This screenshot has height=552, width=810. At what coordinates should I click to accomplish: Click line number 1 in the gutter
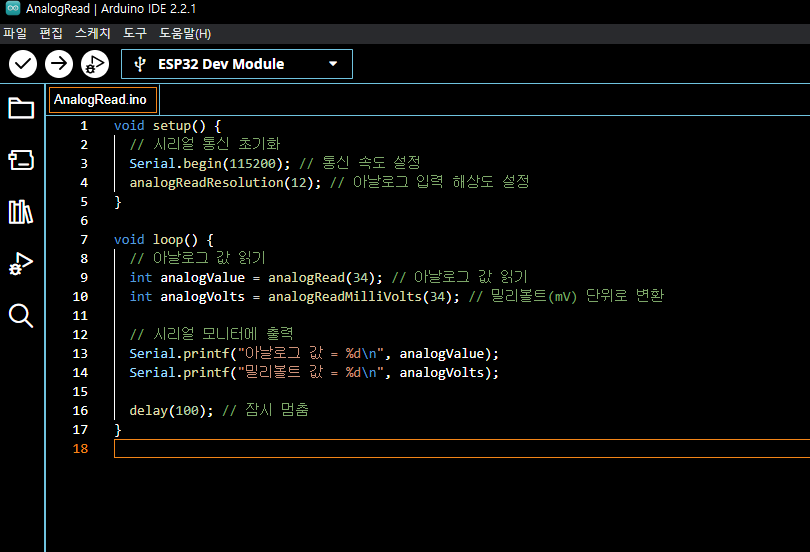pyautogui.click(x=84, y=126)
